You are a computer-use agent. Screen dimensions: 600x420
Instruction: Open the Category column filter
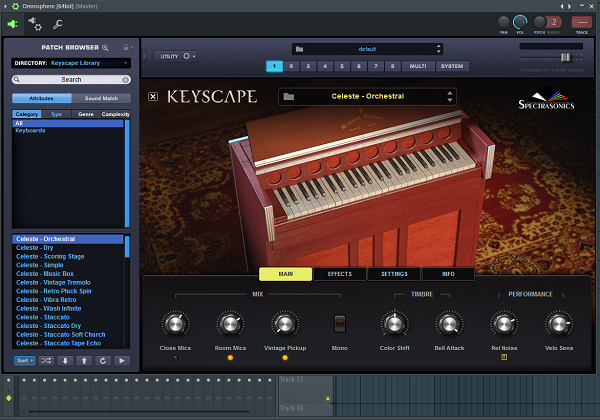[27, 114]
